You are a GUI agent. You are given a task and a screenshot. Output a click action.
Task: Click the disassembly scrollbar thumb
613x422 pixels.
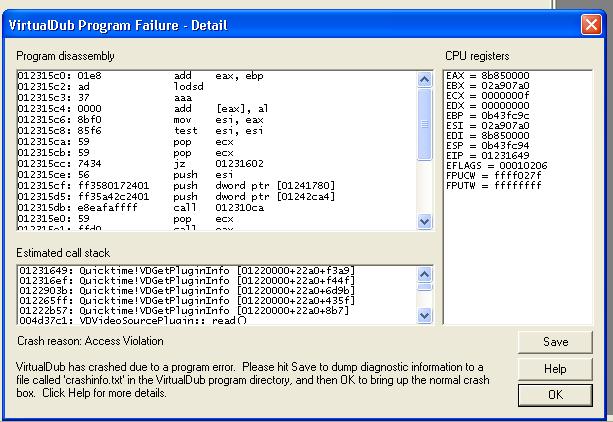click(424, 124)
